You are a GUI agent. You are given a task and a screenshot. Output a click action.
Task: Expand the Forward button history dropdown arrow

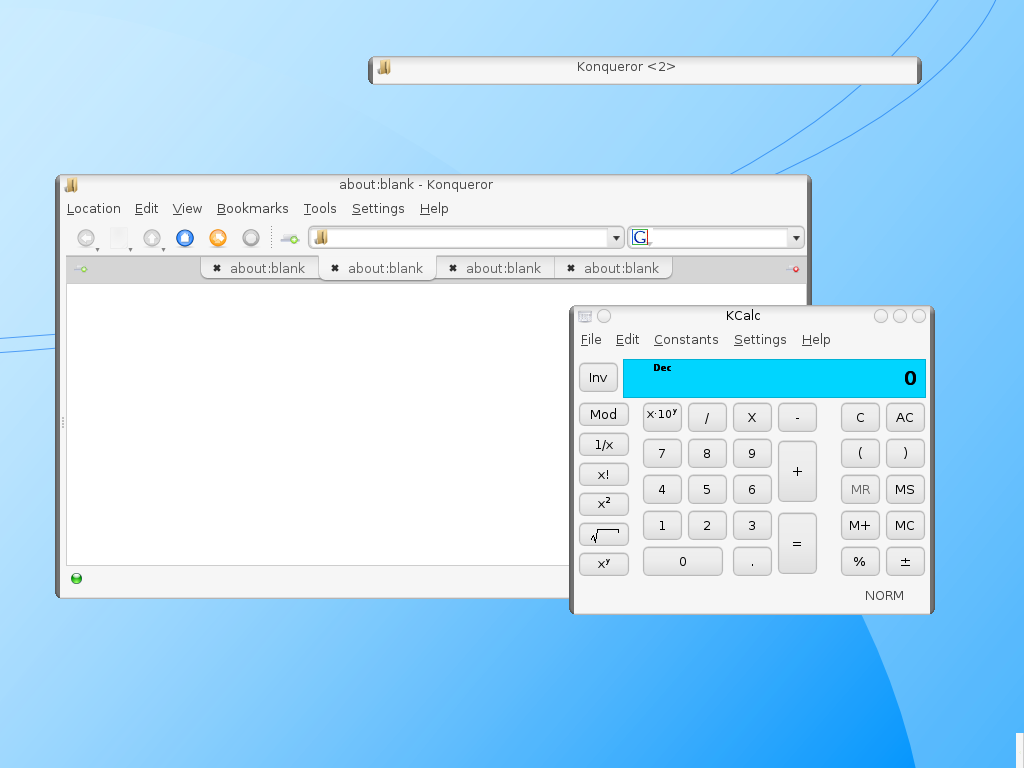131,249
